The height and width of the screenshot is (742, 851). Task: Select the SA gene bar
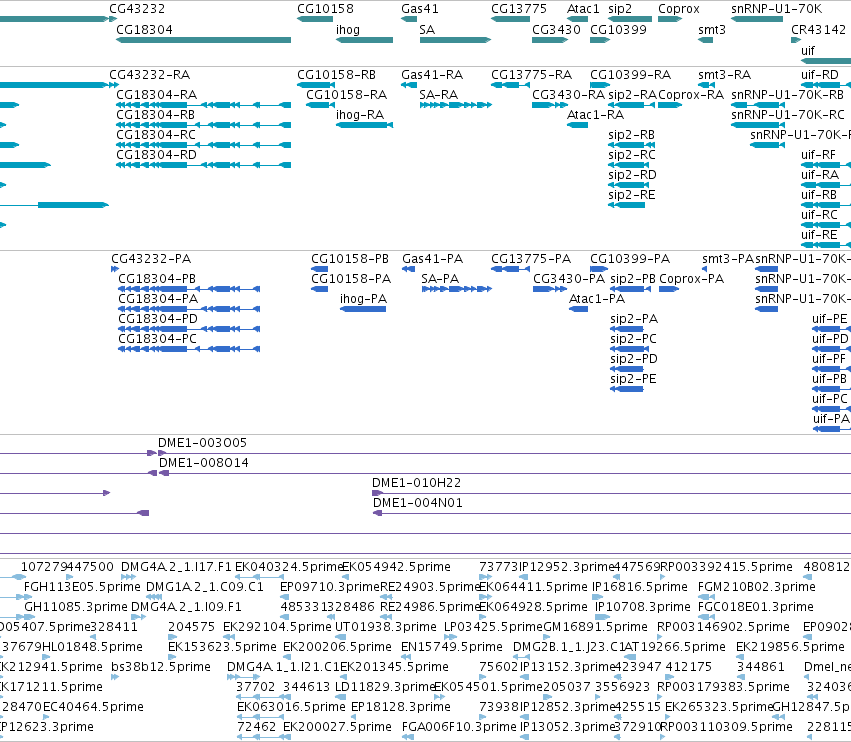tap(455, 40)
